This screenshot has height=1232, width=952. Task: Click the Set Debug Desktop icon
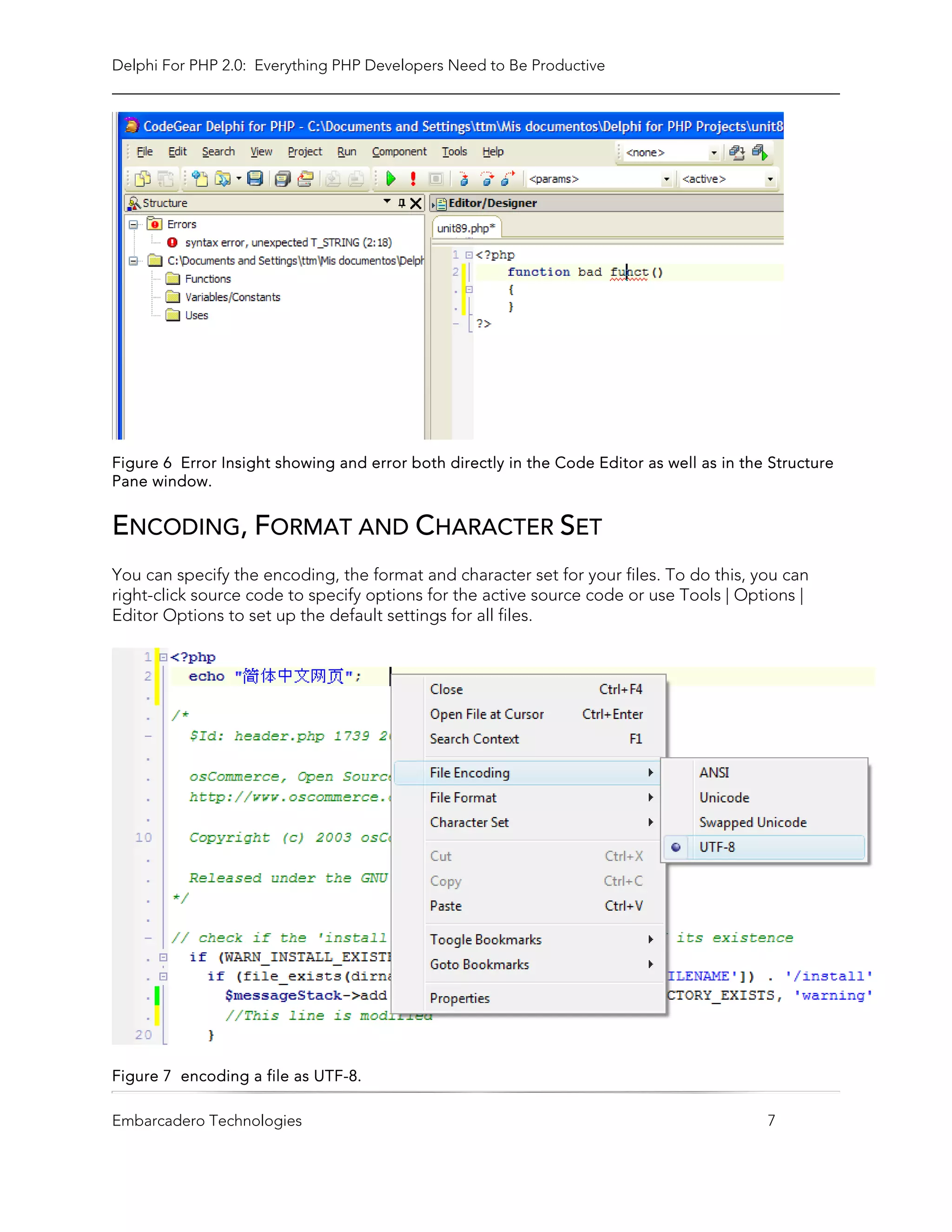coord(760,152)
